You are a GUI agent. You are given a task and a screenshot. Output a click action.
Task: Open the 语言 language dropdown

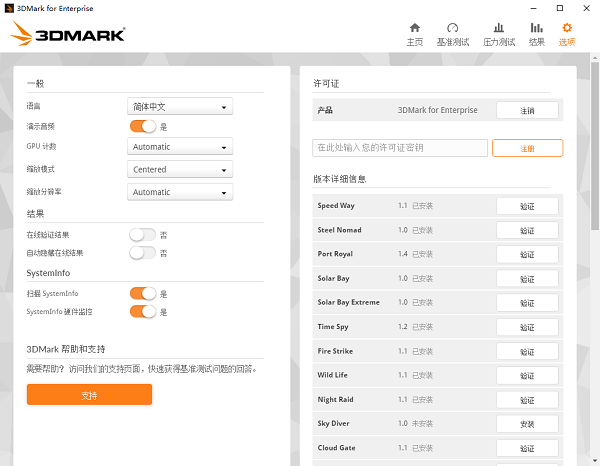coord(180,106)
